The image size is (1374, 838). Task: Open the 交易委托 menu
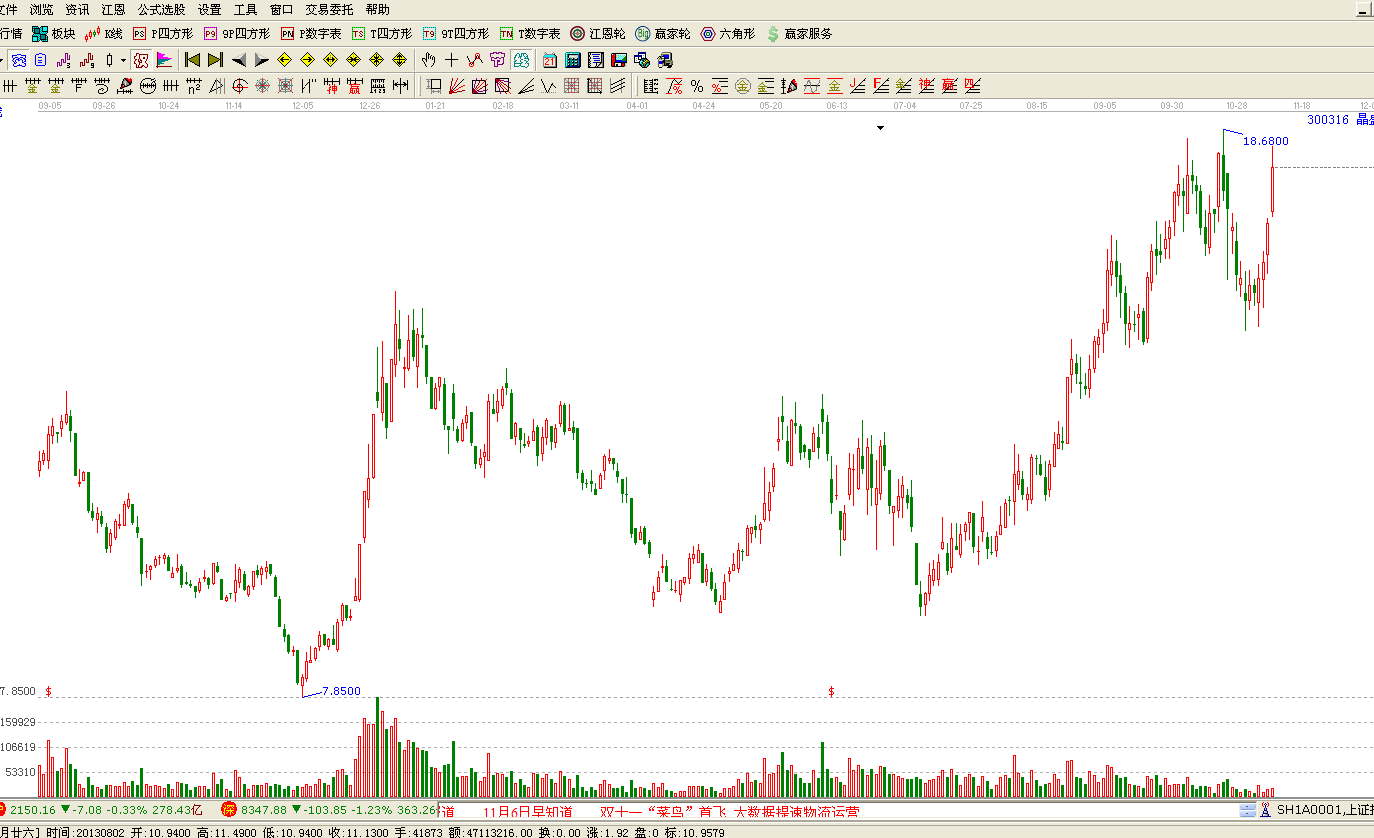(x=329, y=10)
